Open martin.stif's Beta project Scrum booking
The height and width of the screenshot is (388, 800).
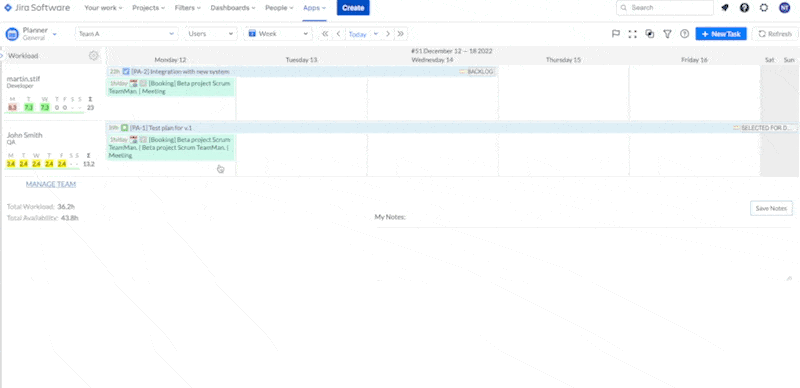(170, 87)
